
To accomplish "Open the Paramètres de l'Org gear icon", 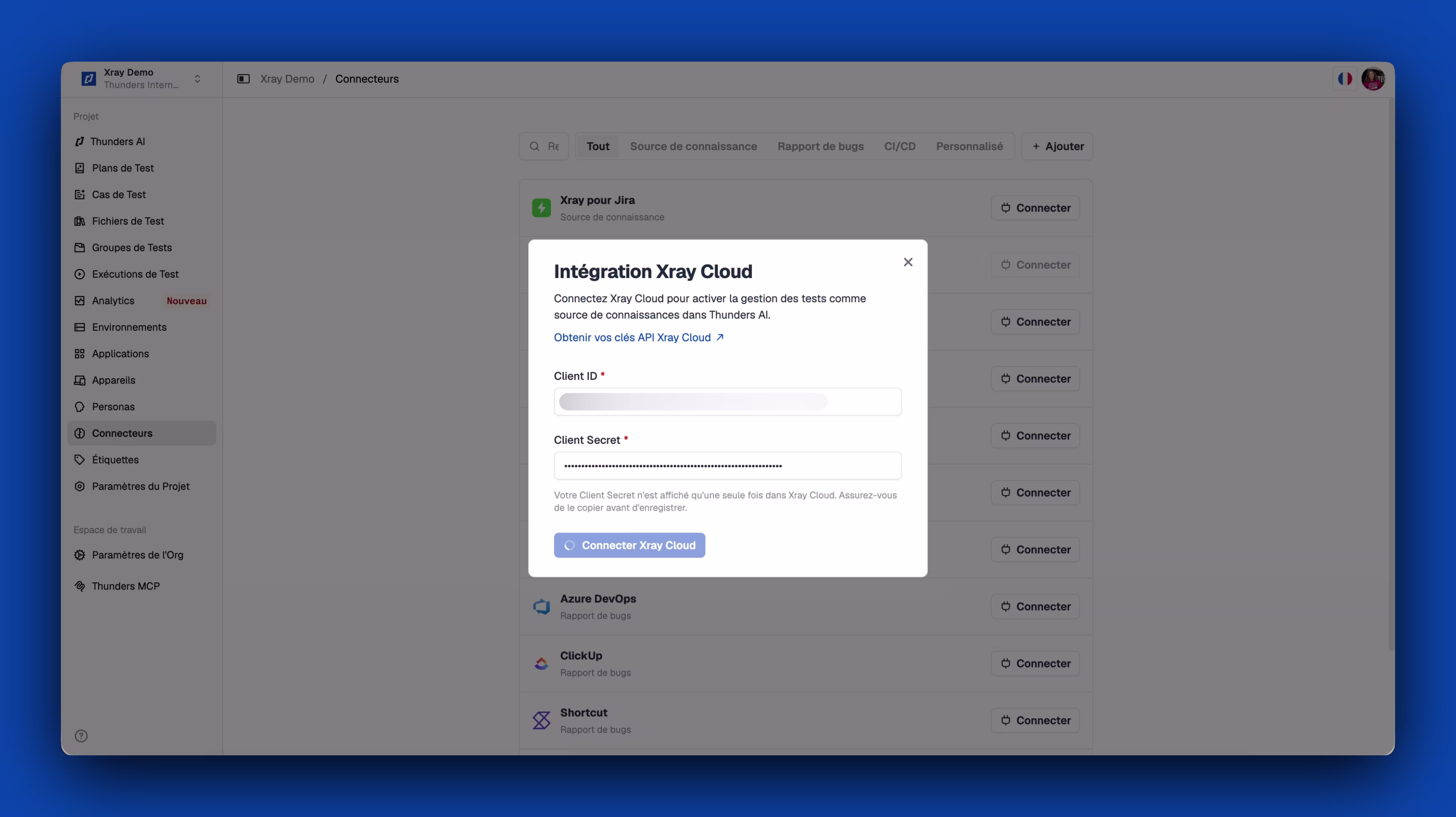I will click(80, 555).
